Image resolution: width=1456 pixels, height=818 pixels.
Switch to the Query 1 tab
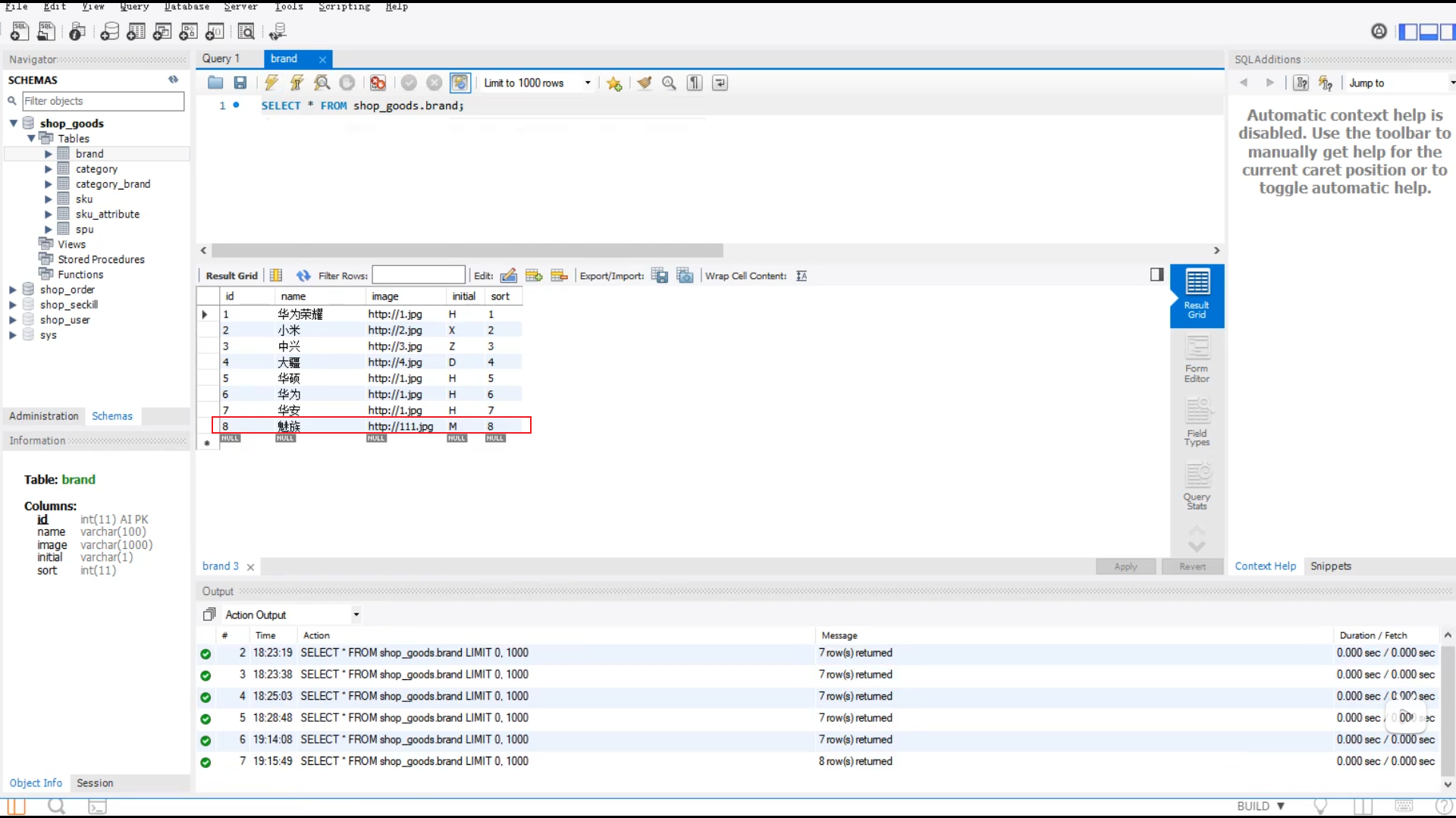click(x=221, y=58)
